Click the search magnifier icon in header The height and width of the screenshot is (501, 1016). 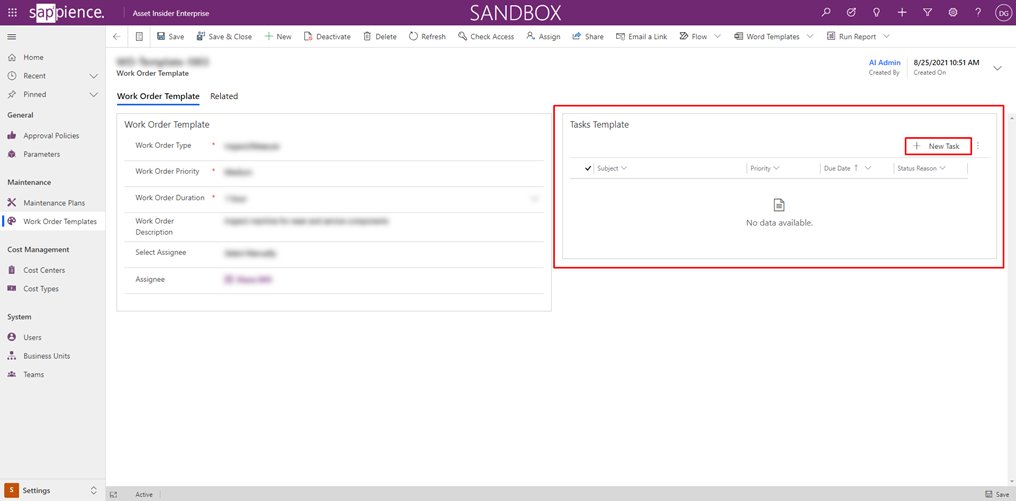826,13
